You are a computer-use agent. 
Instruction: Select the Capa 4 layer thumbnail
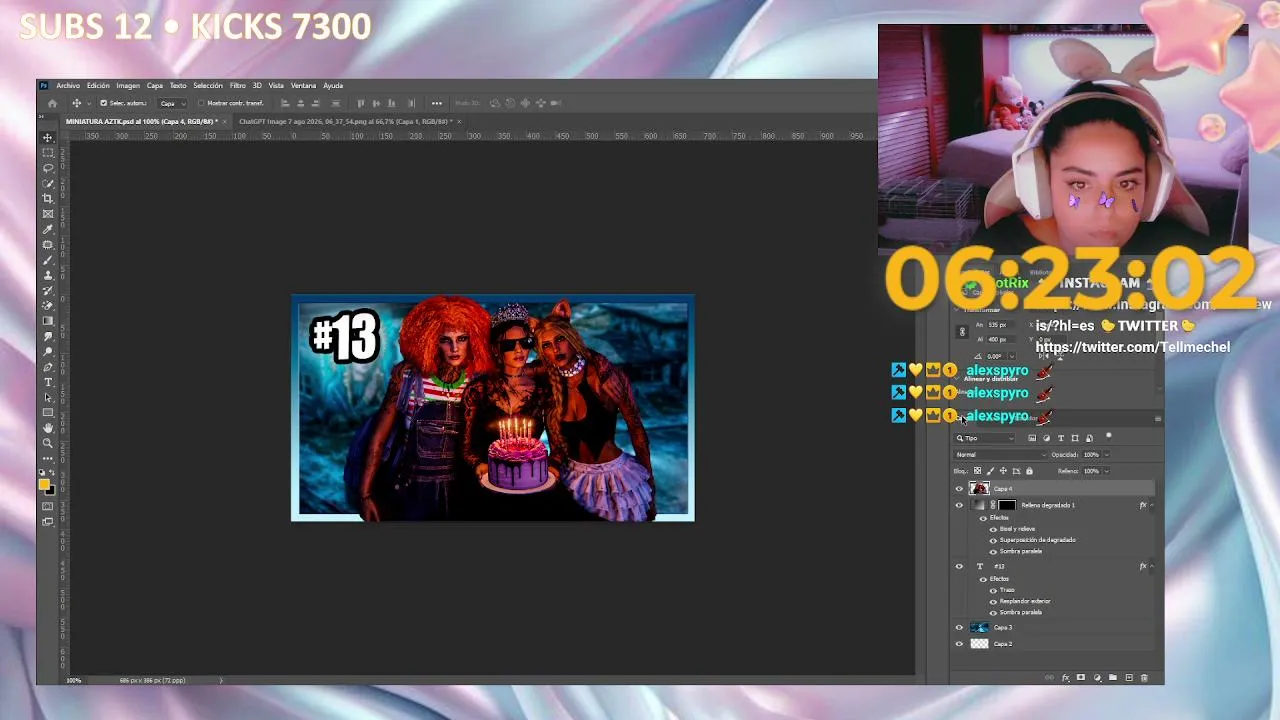(x=979, y=489)
